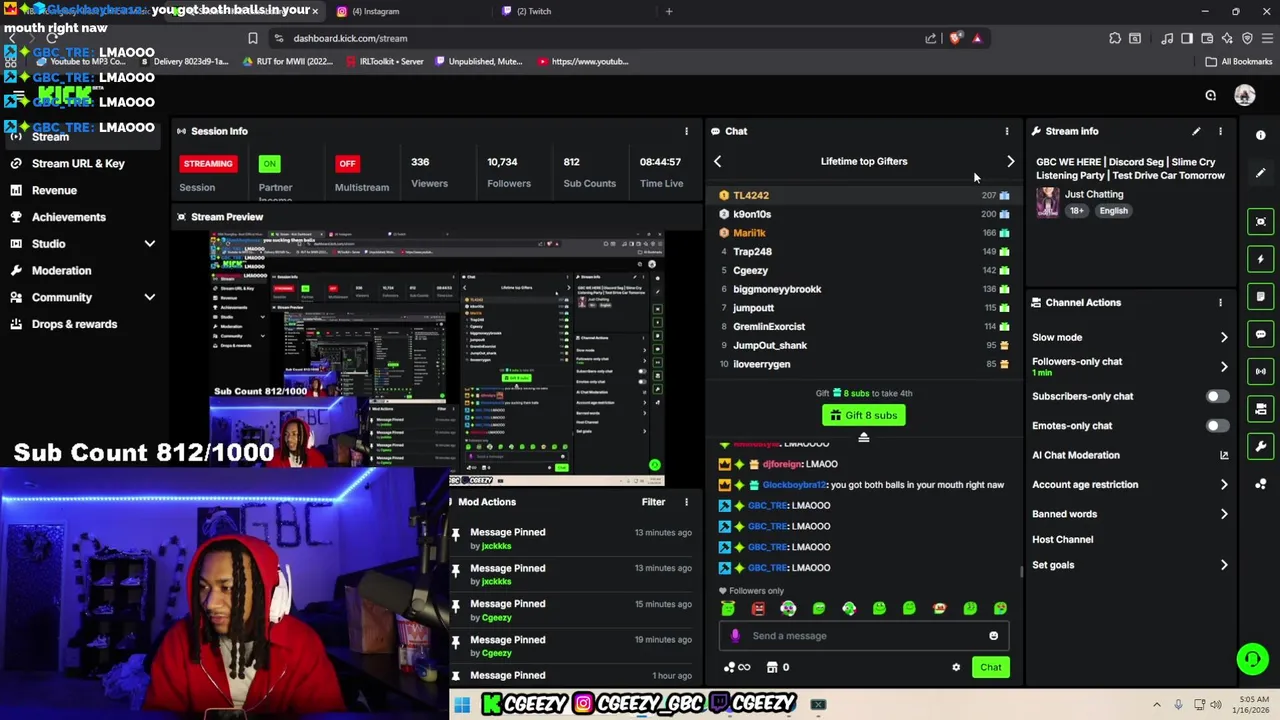Click the info icon in right sidebar
This screenshot has width=1280, height=720.
[1261, 135]
